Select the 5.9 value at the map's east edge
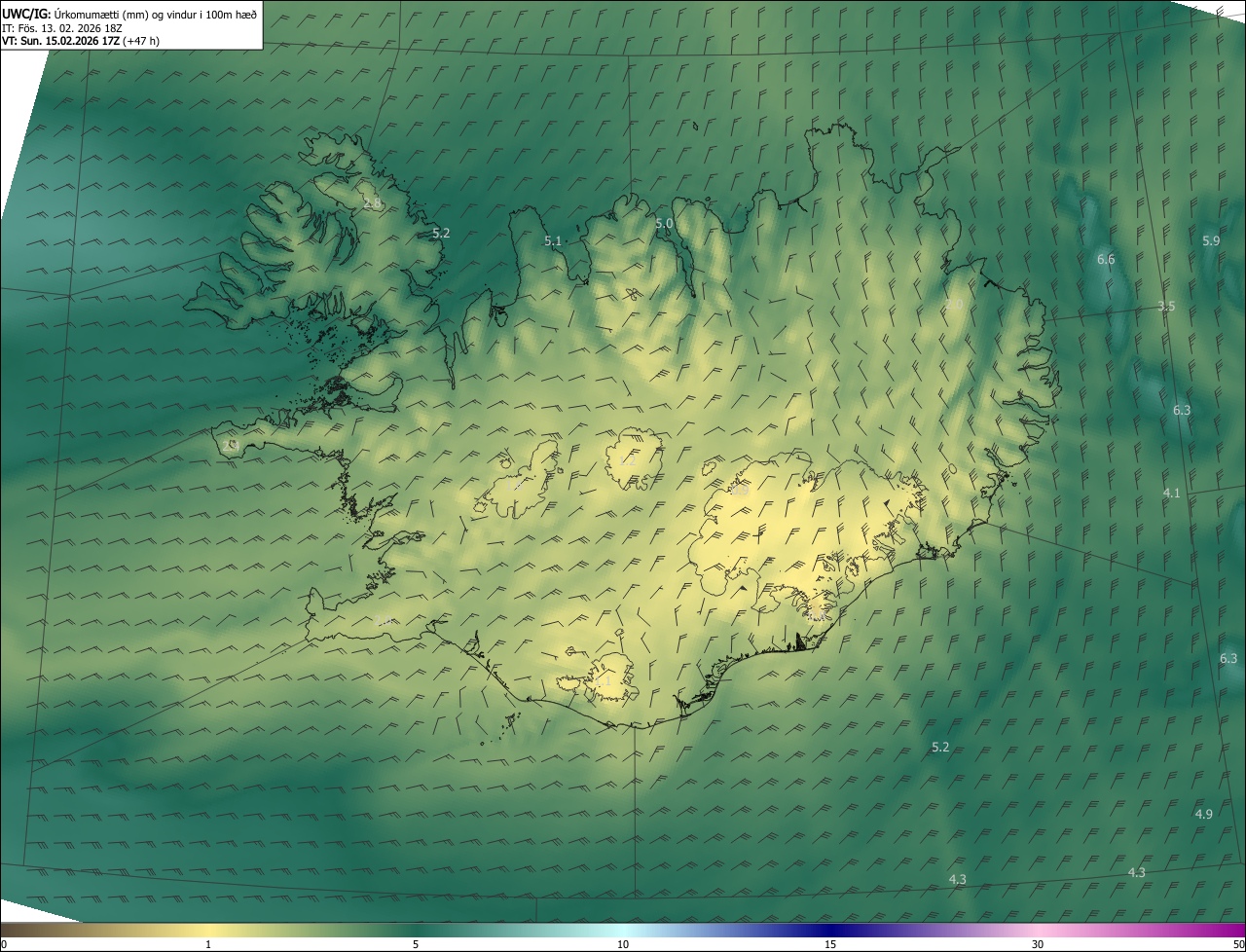This screenshot has width=1246, height=952. tap(1211, 240)
